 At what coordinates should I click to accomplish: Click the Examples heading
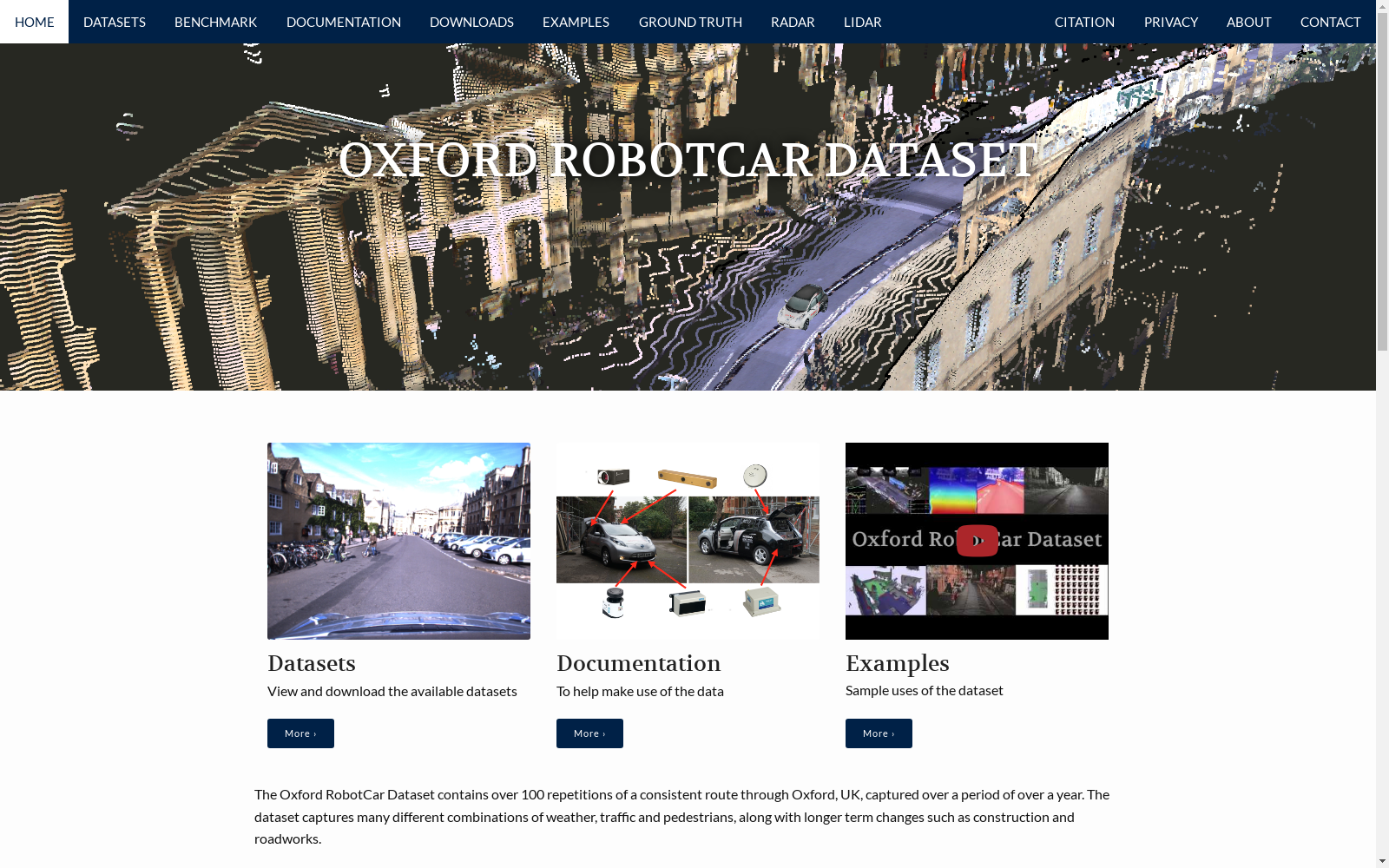(898, 663)
